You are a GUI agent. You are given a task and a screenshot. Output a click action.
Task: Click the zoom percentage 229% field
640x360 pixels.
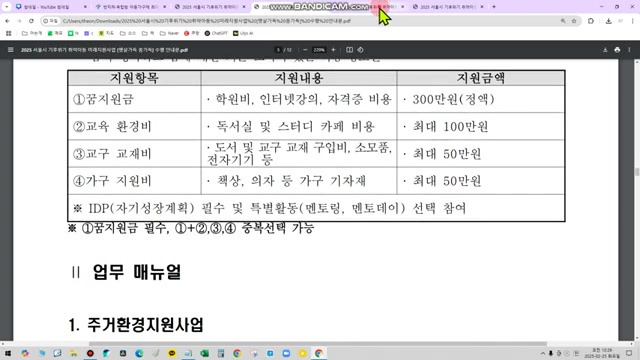tap(319, 50)
